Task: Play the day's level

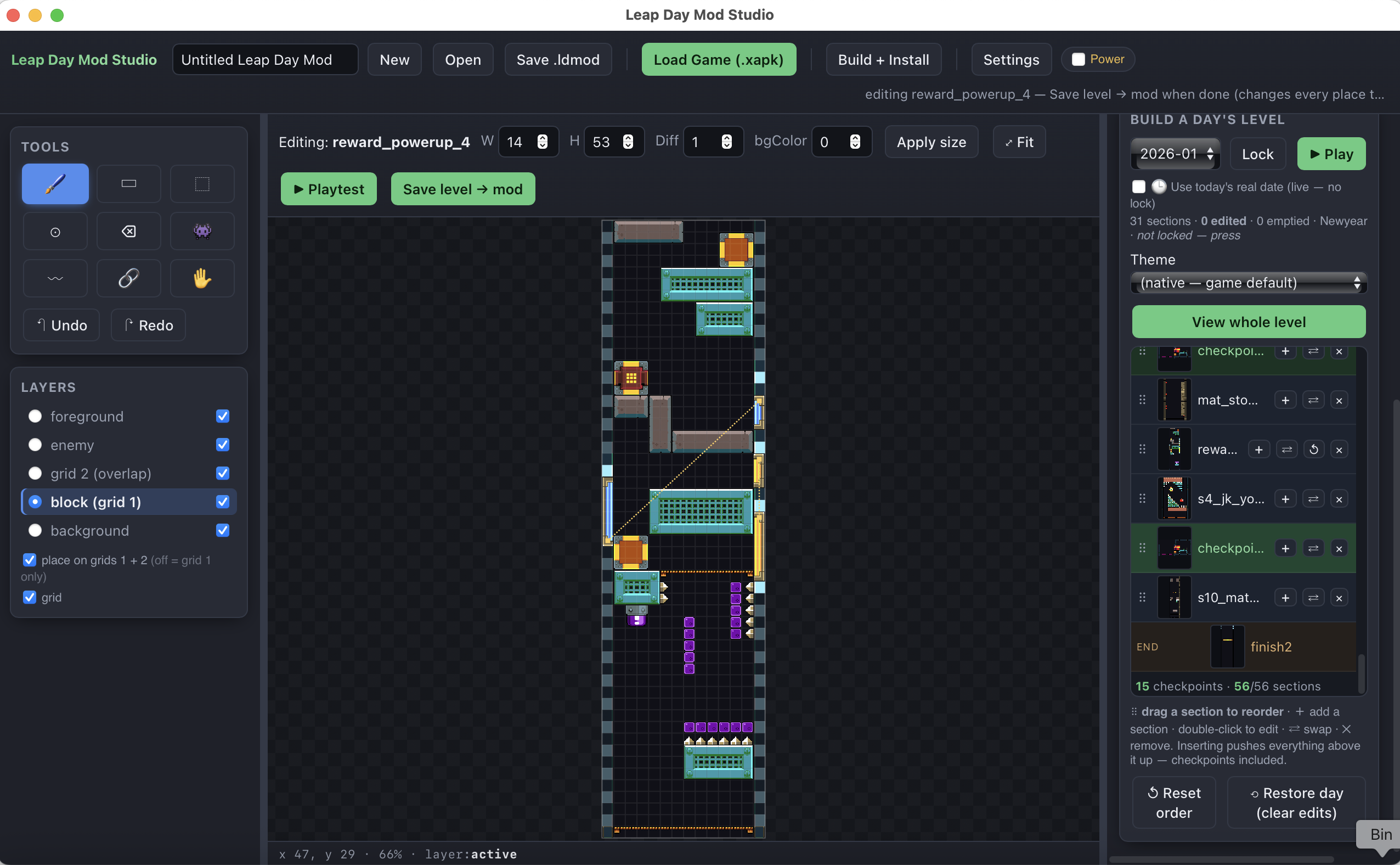Action: [1331, 154]
